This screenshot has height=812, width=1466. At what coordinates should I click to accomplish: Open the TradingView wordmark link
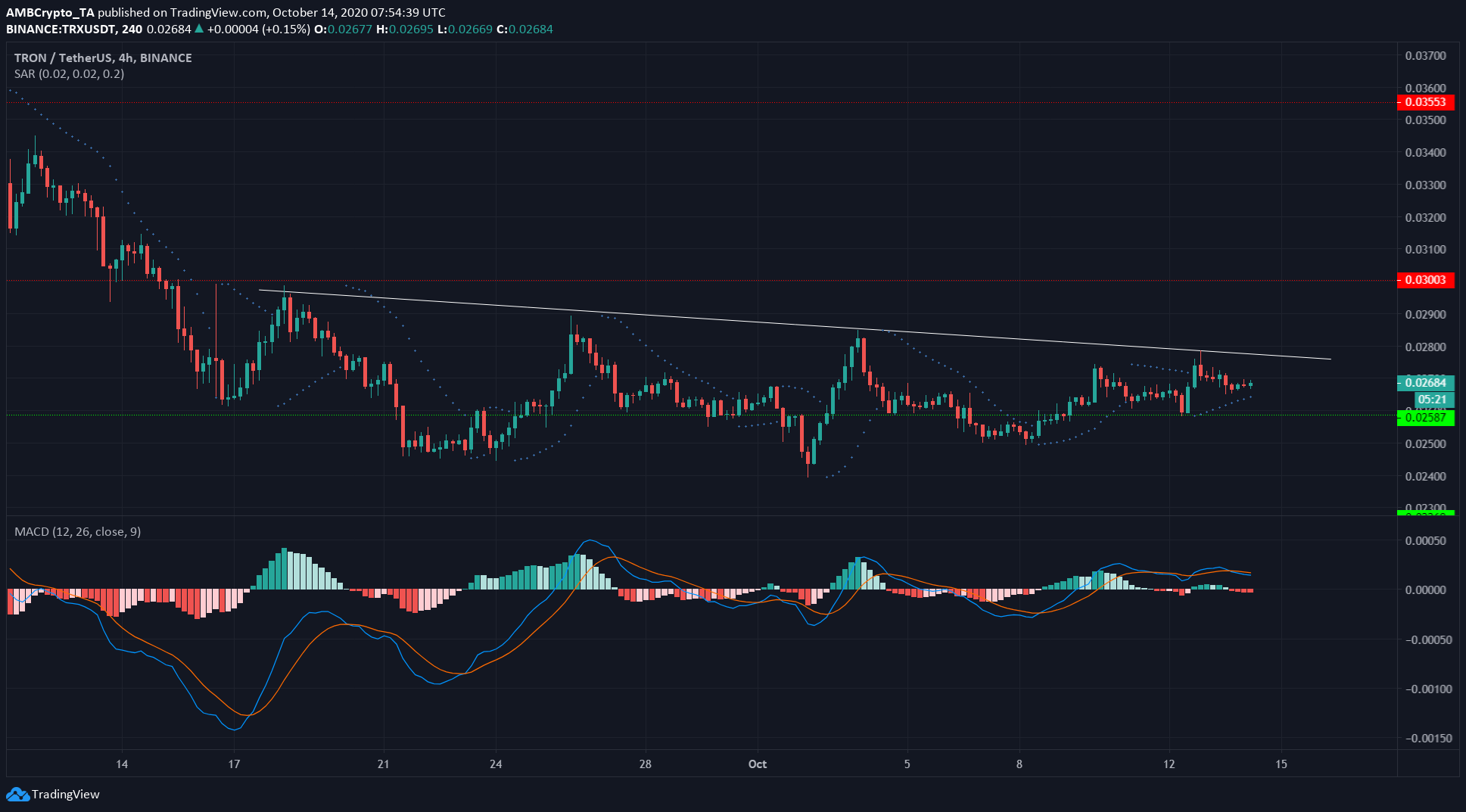click(66, 795)
